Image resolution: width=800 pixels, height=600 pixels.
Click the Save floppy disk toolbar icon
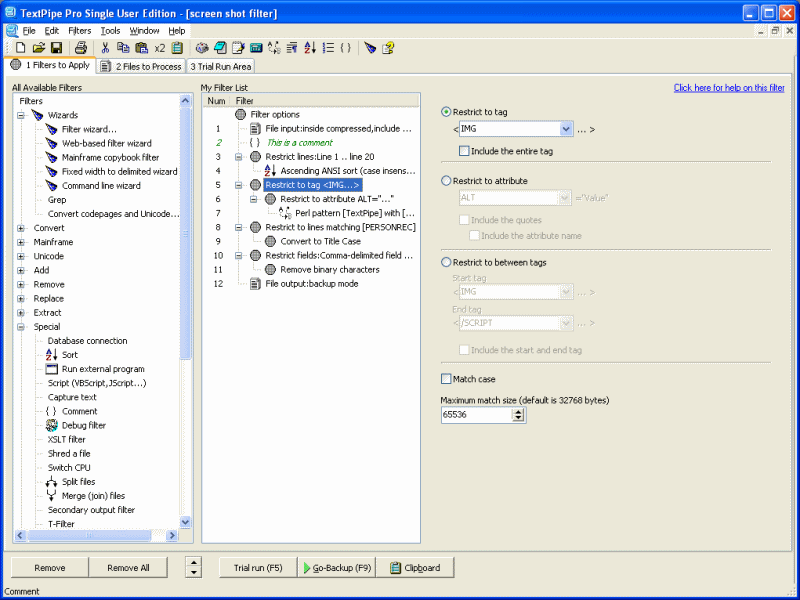56,48
